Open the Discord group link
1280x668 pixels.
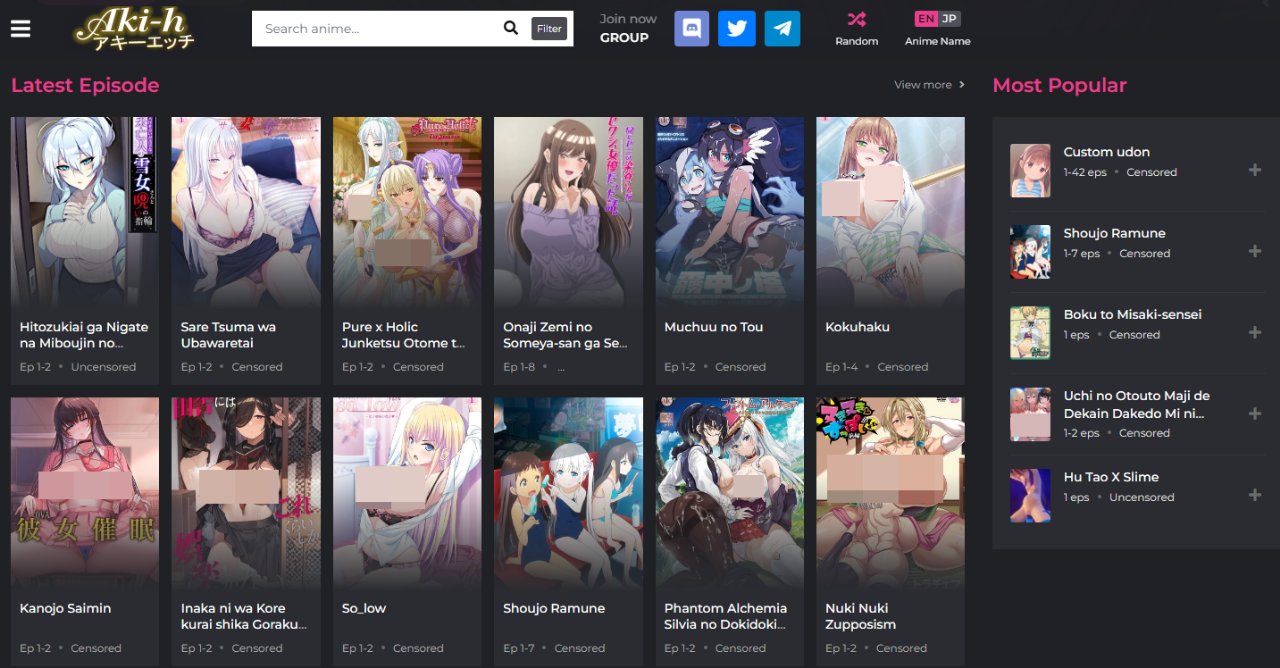coord(692,29)
